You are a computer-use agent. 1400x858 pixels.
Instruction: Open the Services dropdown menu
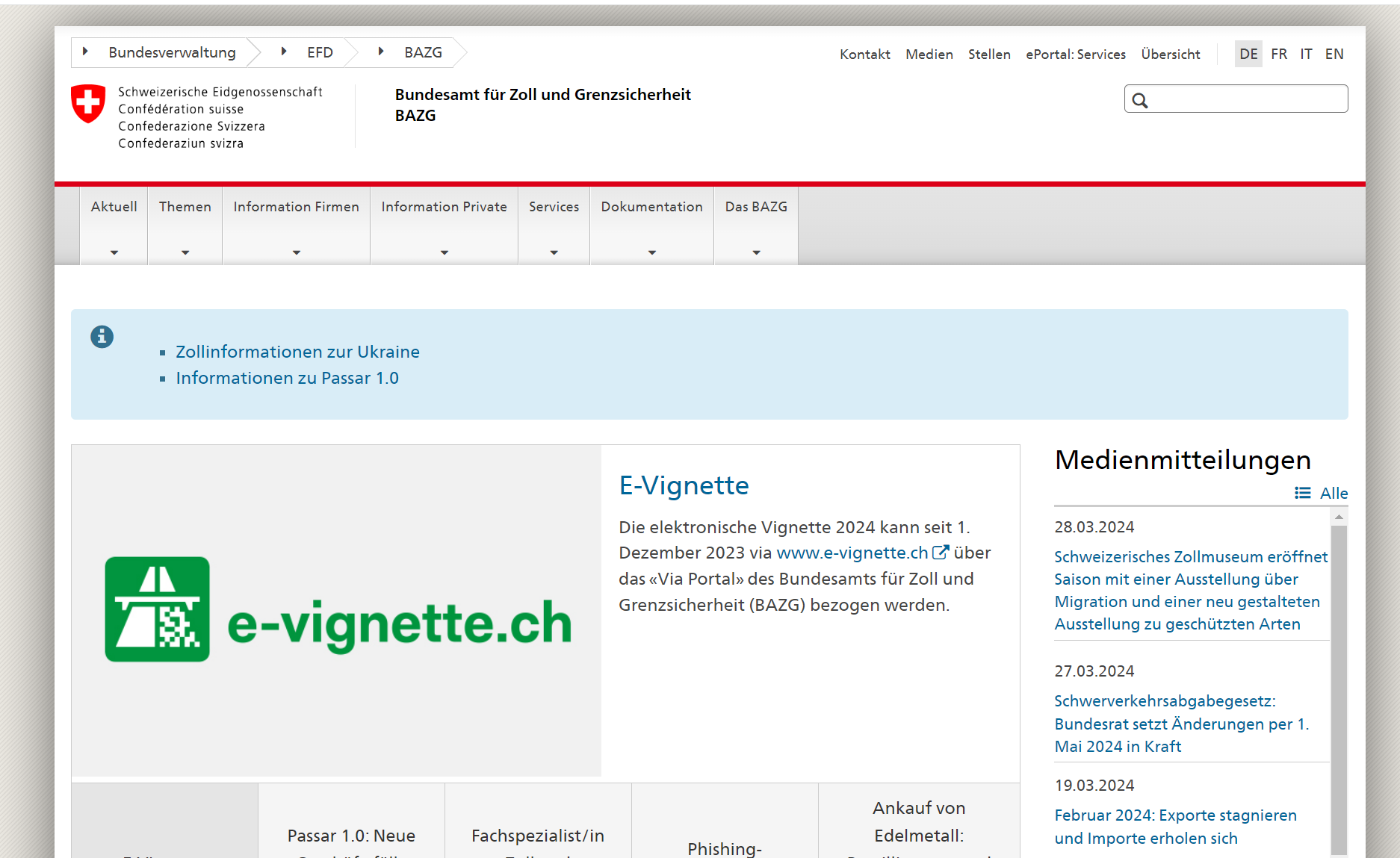[x=554, y=226]
